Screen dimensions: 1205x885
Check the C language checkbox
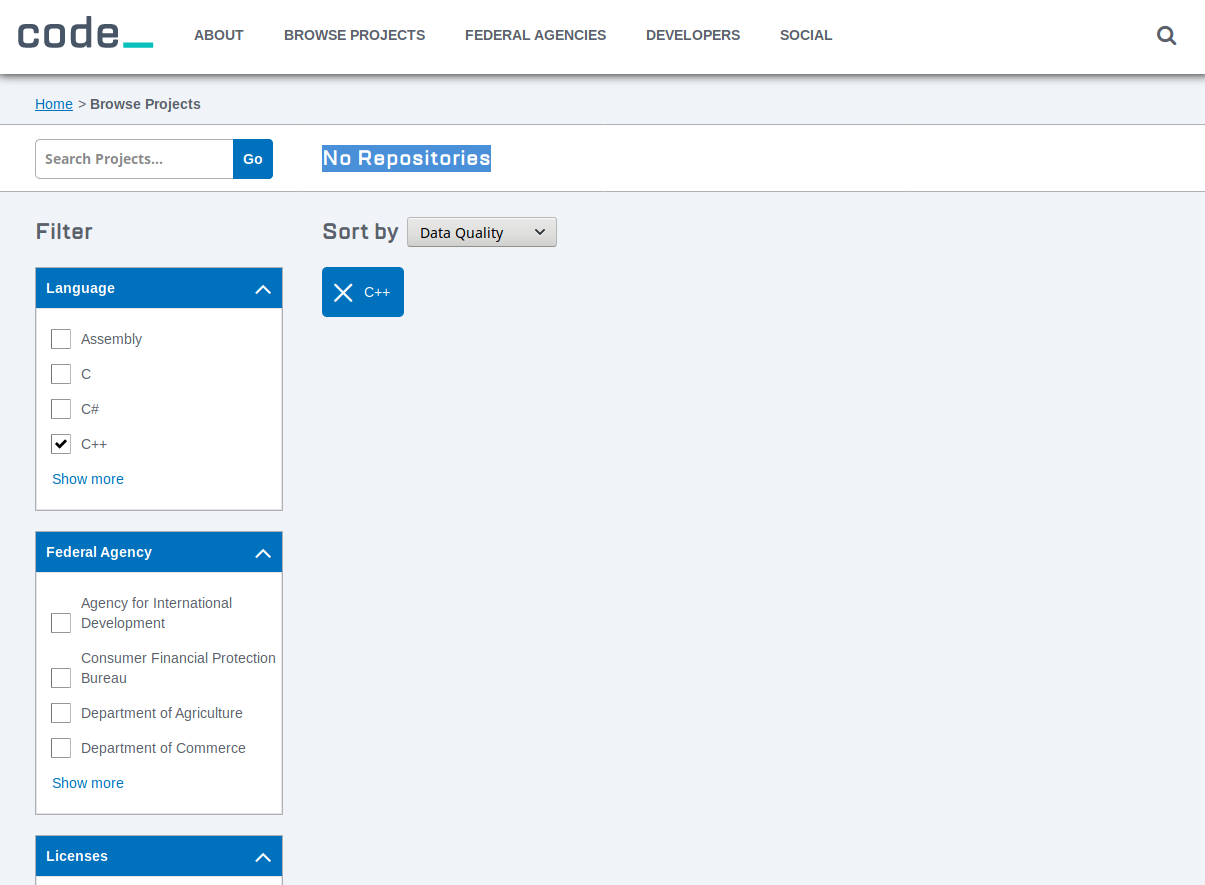(61, 374)
